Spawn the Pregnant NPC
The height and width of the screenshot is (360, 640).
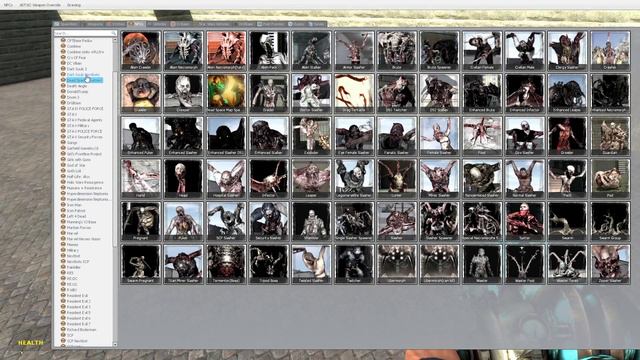tap(141, 221)
